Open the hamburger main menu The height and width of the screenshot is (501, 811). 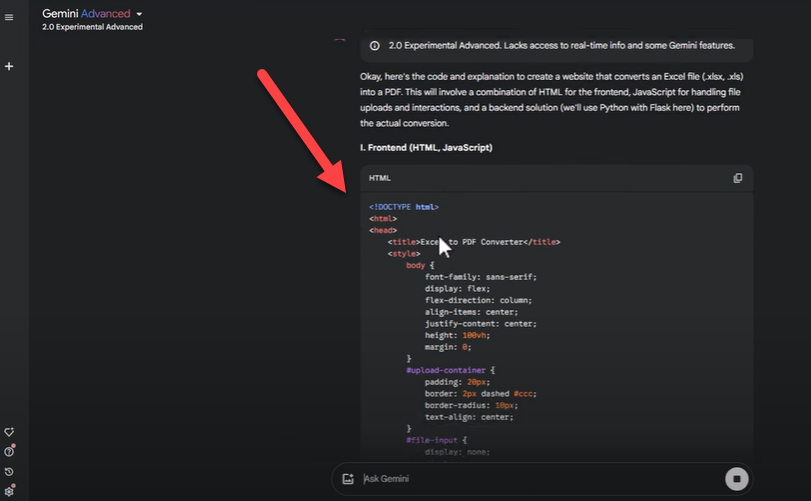coord(9,17)
